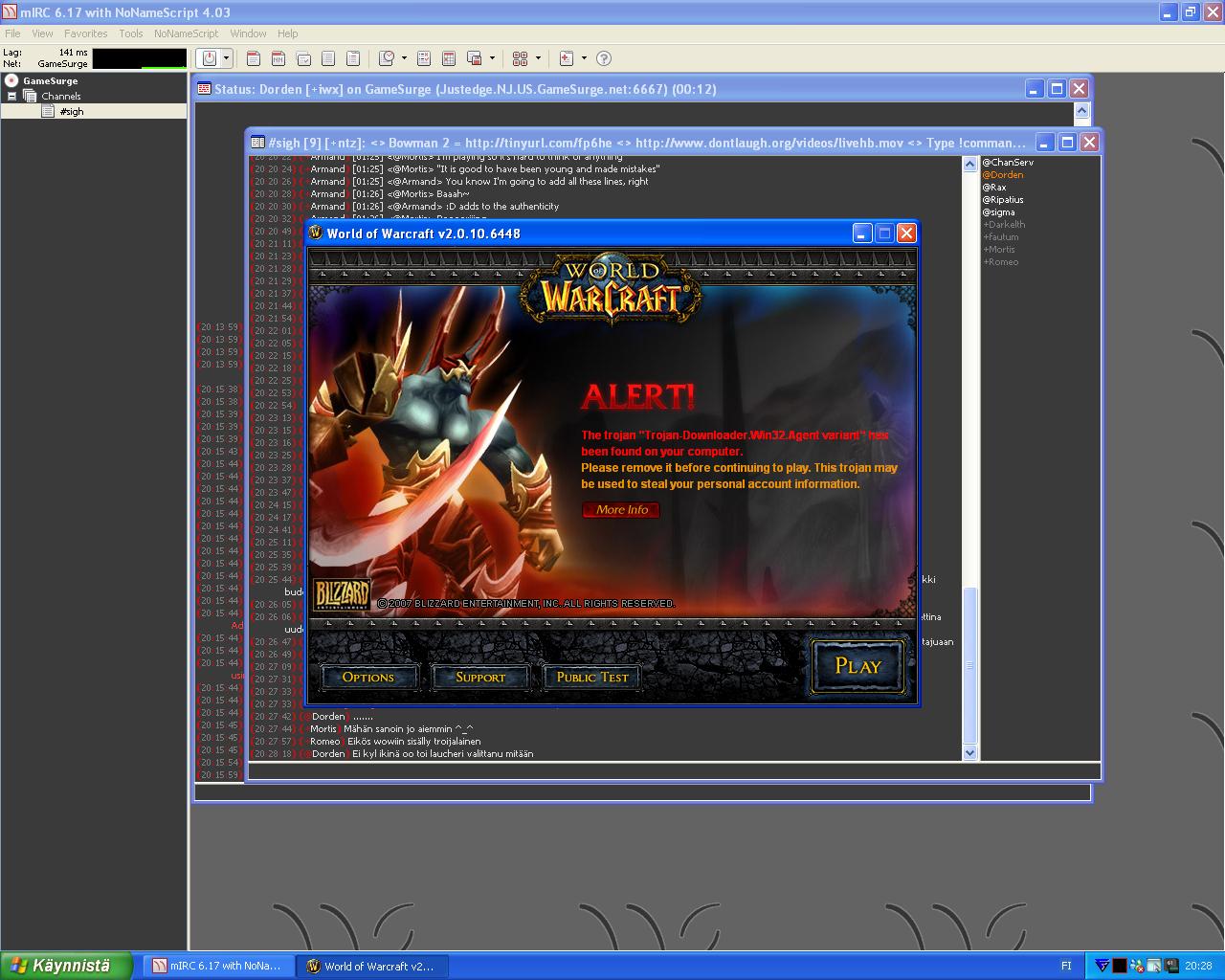Expand the clock icon dropdown arrow
Viewport: 1225px width, 980px height.
404,58
